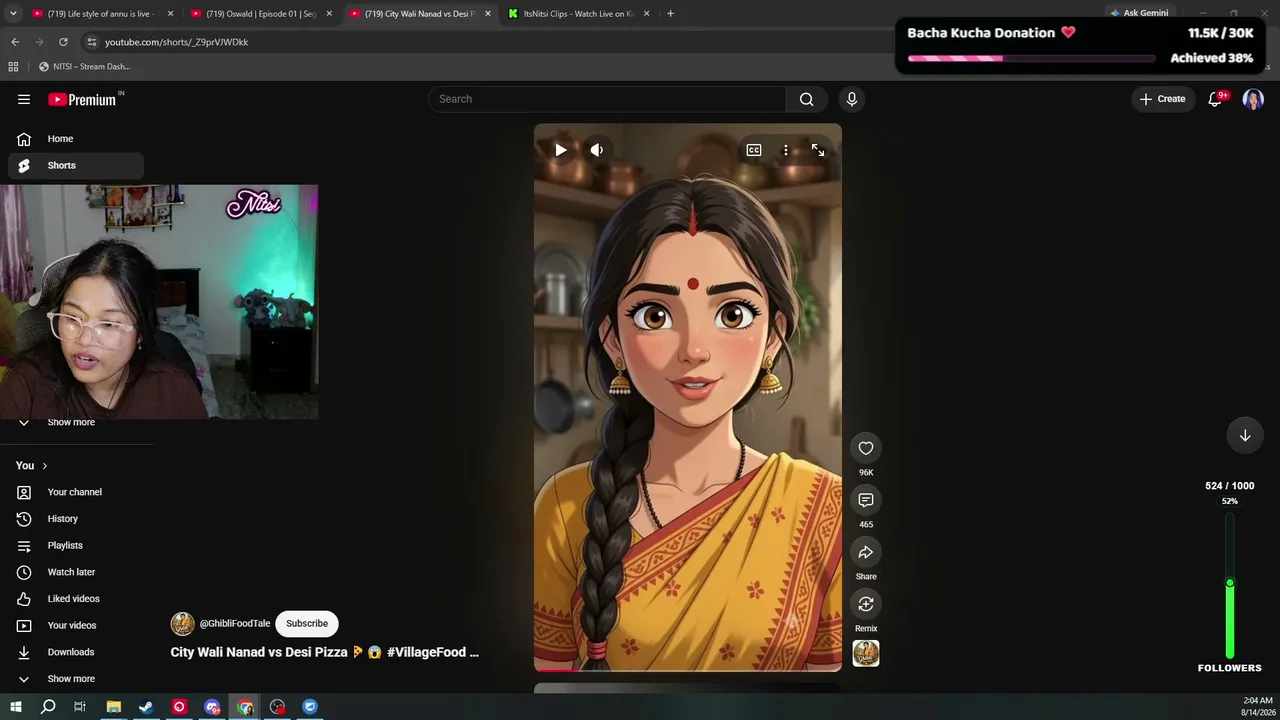Select Shorts in sidebar
1280x720 pixels.
click(76, 166)
